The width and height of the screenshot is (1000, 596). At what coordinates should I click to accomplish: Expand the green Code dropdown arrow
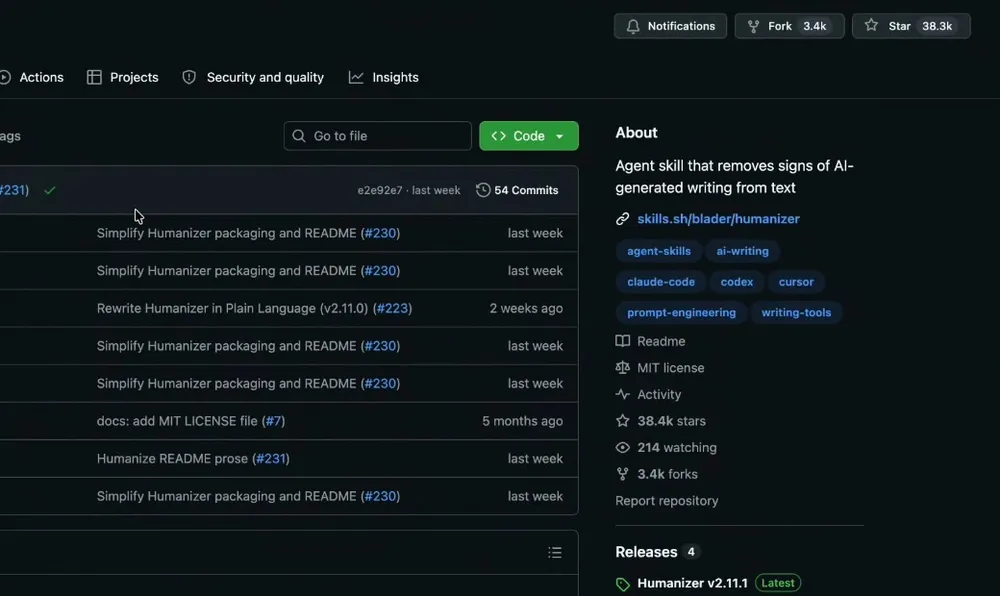point(559,136)
